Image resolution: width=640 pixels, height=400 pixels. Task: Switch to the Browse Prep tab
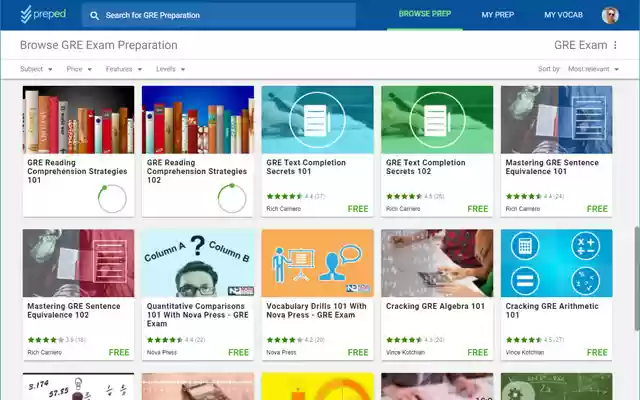[x=425, y=14]
